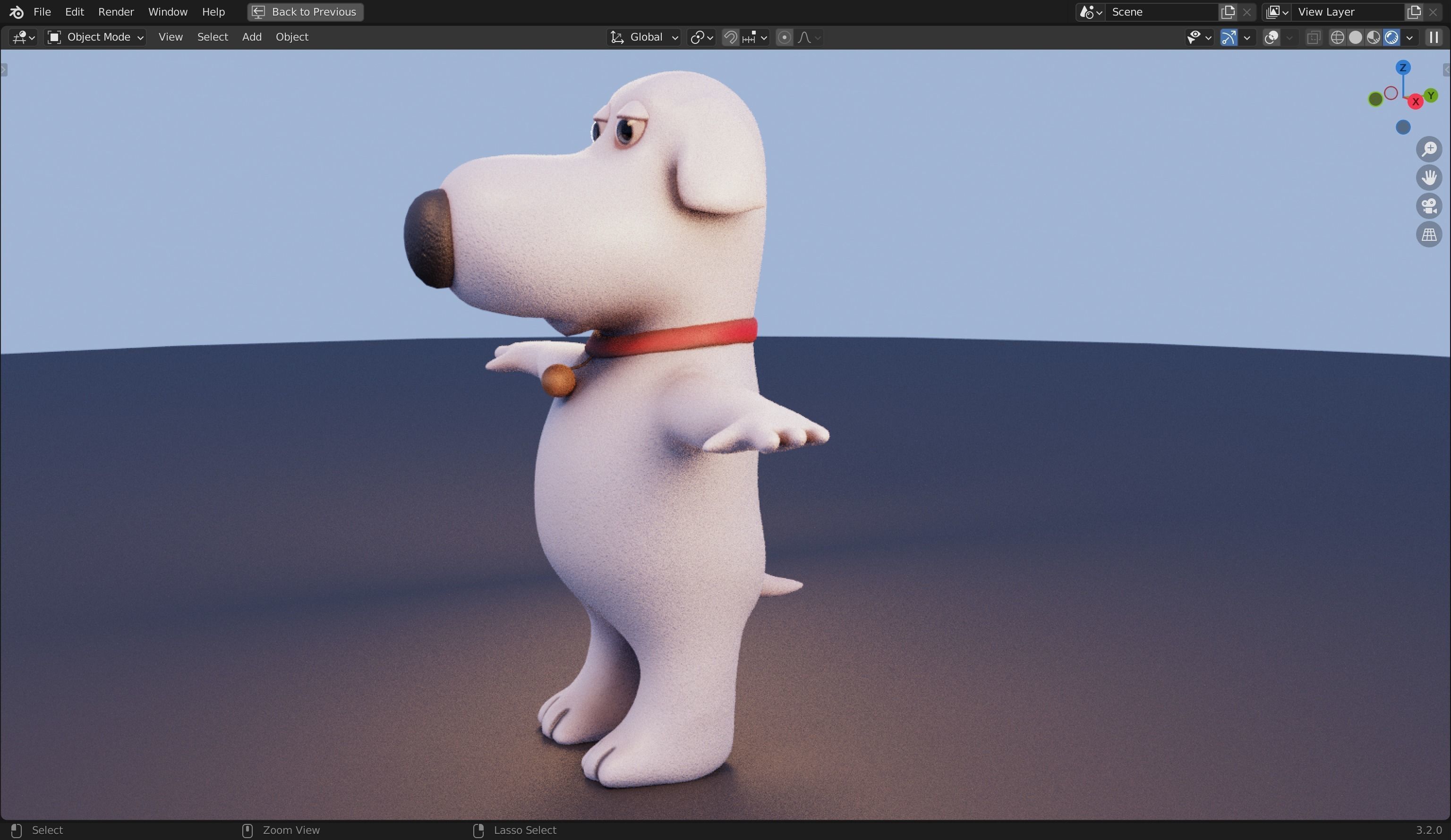The width and height of the screenshot is (1451, 840).
Task: Switch to rendered viewport shading
Action: [x=1391, y=37]
